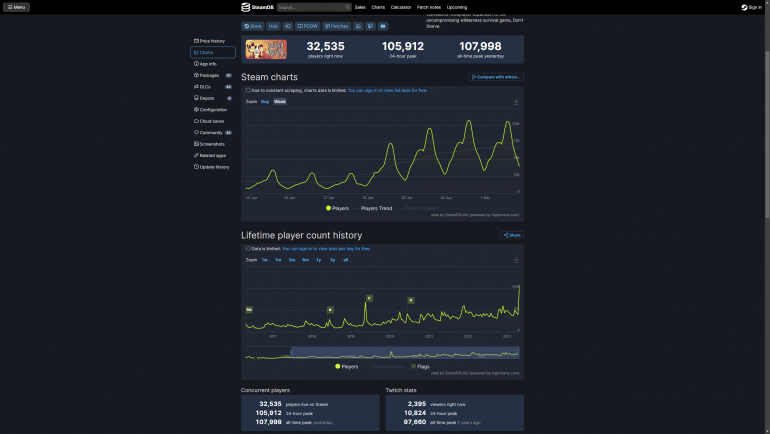This screenshot has width=770, height=434.
Task: Set lifetime chart zoom to 6m
Action: pos(305,260)
